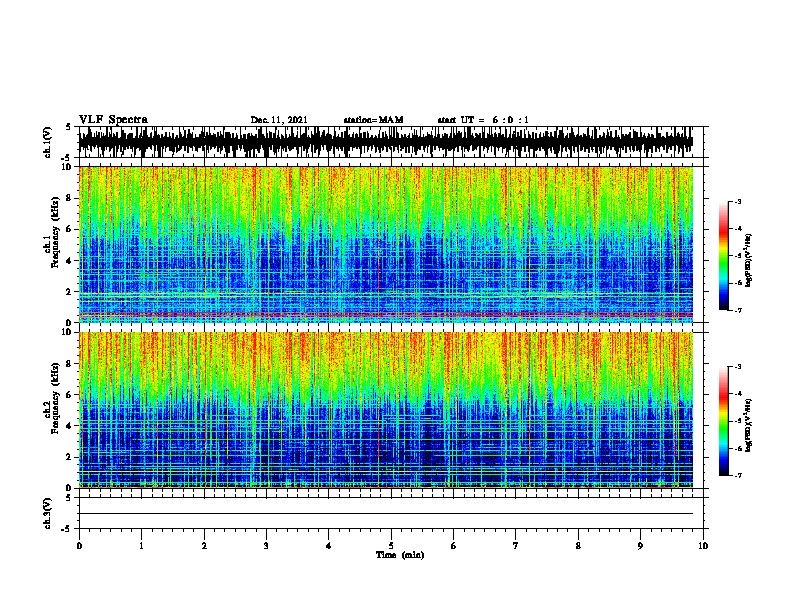Click the "Time (min)" axis label
Image resolution: width=792 pixels, height=612 pixels.
400,555
